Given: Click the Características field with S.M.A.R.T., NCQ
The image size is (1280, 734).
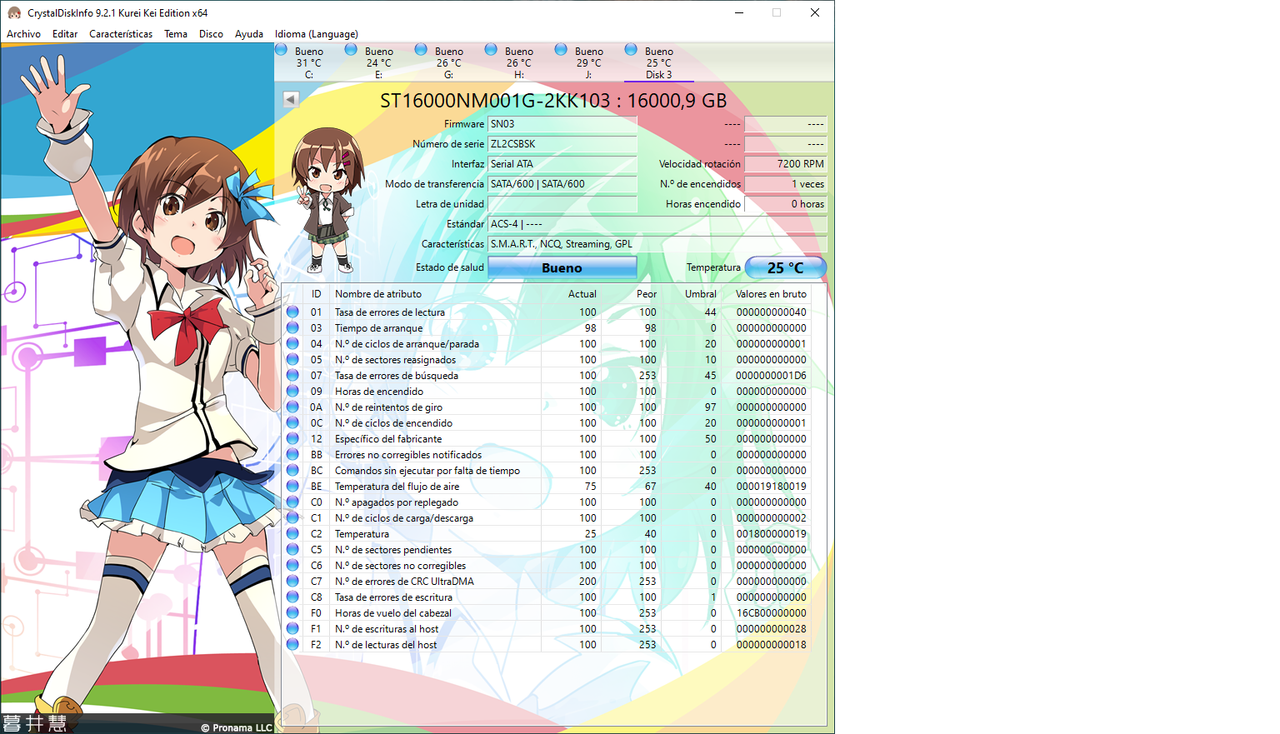Looking at the screenshot, I should [657, 244].
